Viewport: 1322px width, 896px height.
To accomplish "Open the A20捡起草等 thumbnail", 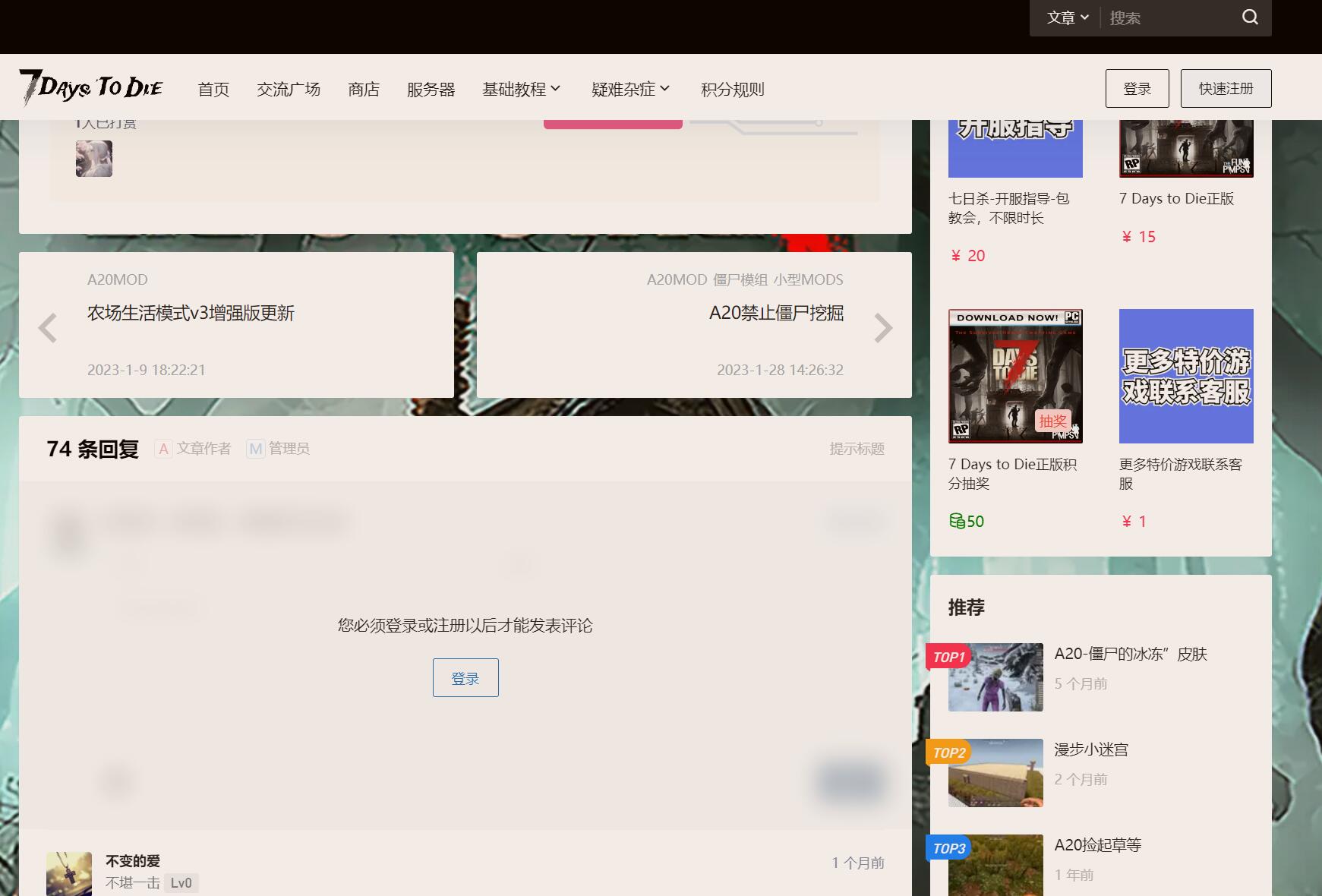I will (995, 866).
